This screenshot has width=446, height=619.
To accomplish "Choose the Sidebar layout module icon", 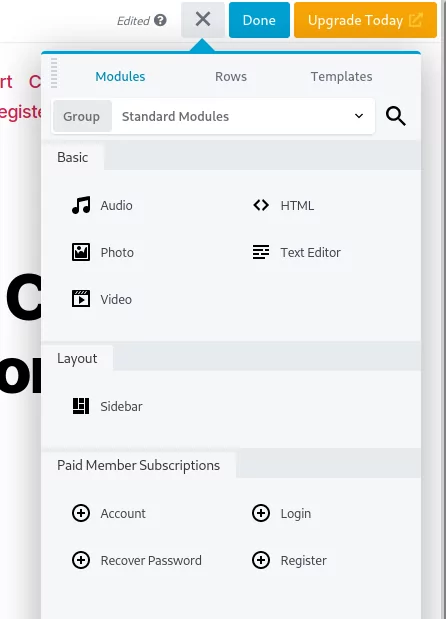I will click(x=81, y=406).
